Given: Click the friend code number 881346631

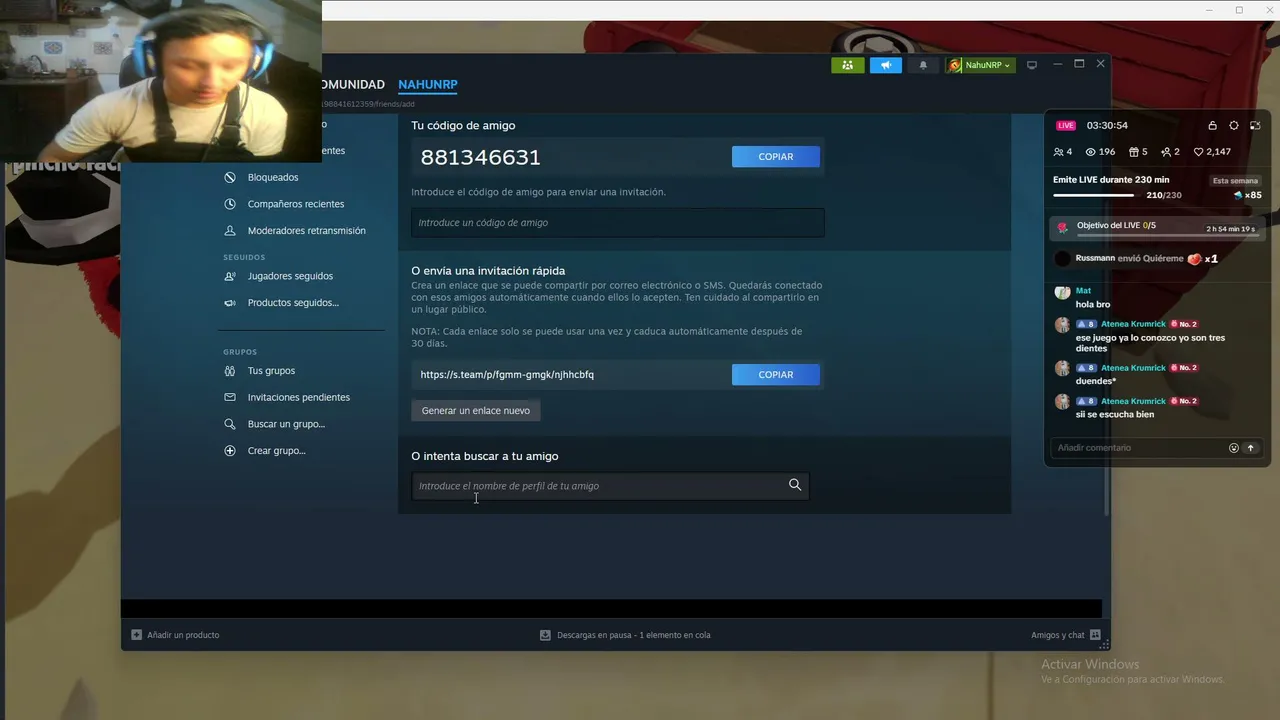Looking at the screenshot, I should [x=481, y=157].
